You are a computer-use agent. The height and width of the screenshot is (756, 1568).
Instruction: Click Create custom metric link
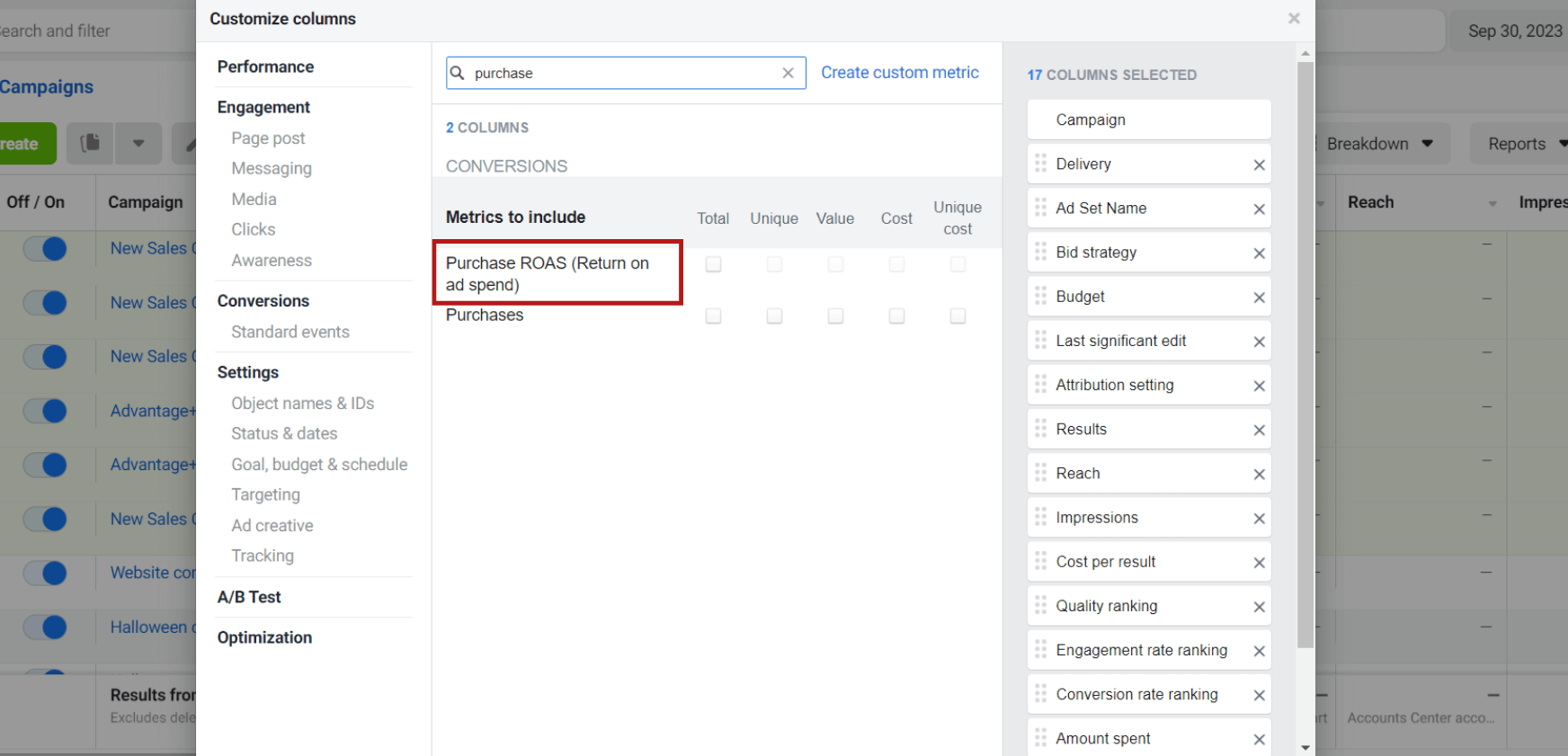pyautogui.click(x=899, y=73)
